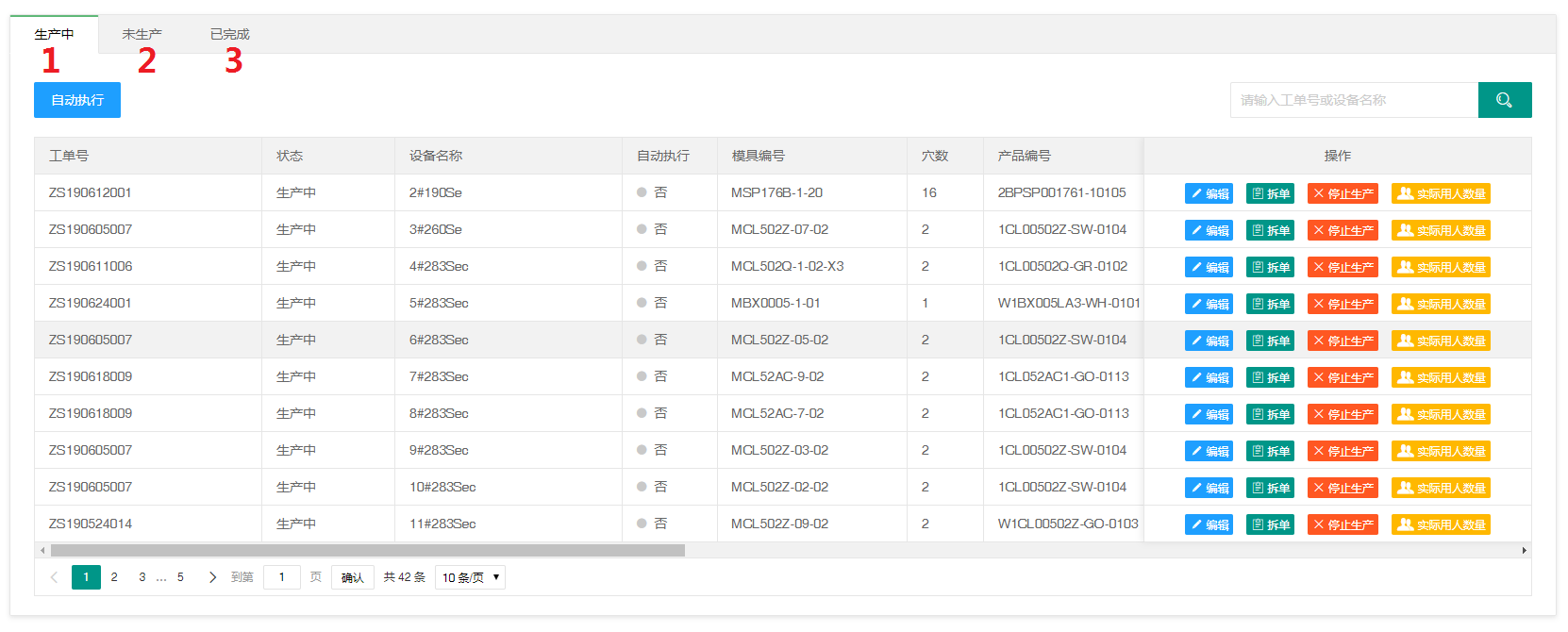Click the magnifier search button

click(1504, 100)
